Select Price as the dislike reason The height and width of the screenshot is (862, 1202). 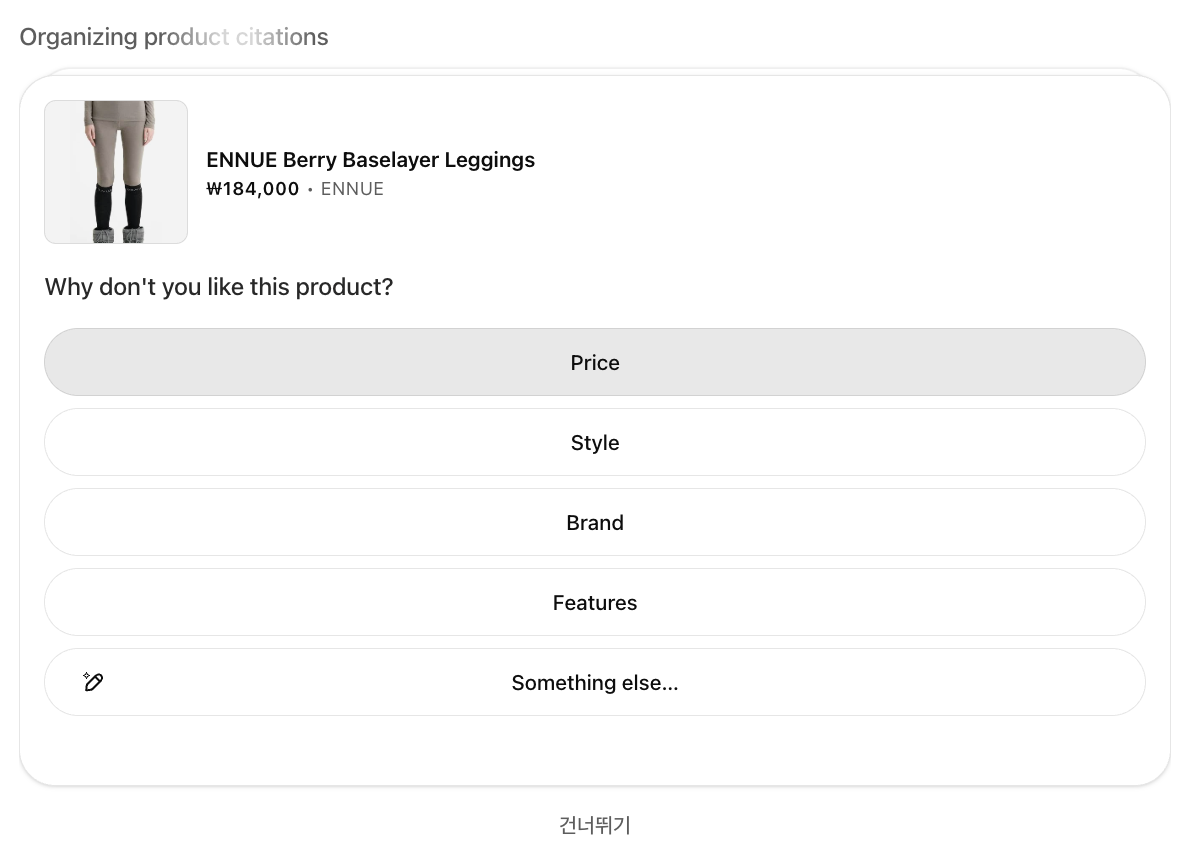point(595,362)
